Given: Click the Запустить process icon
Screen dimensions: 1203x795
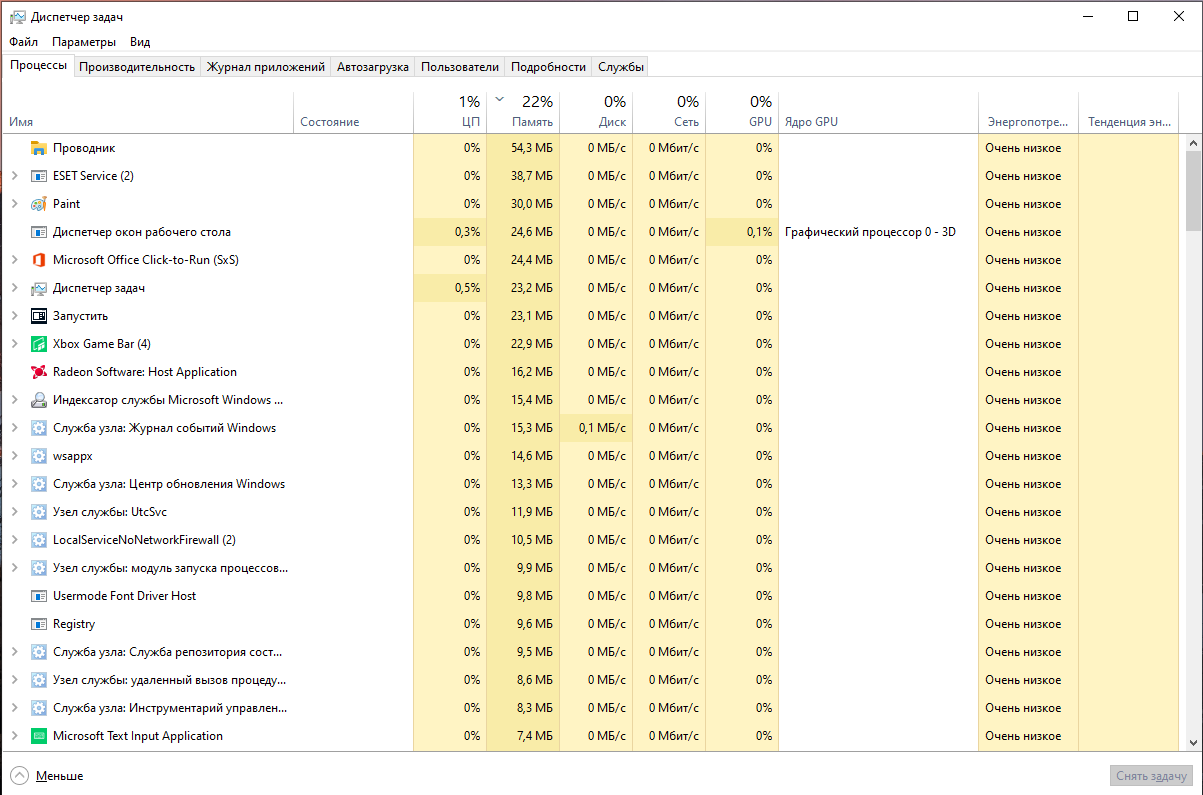Looking at the screenshot, I should [39, 316].
